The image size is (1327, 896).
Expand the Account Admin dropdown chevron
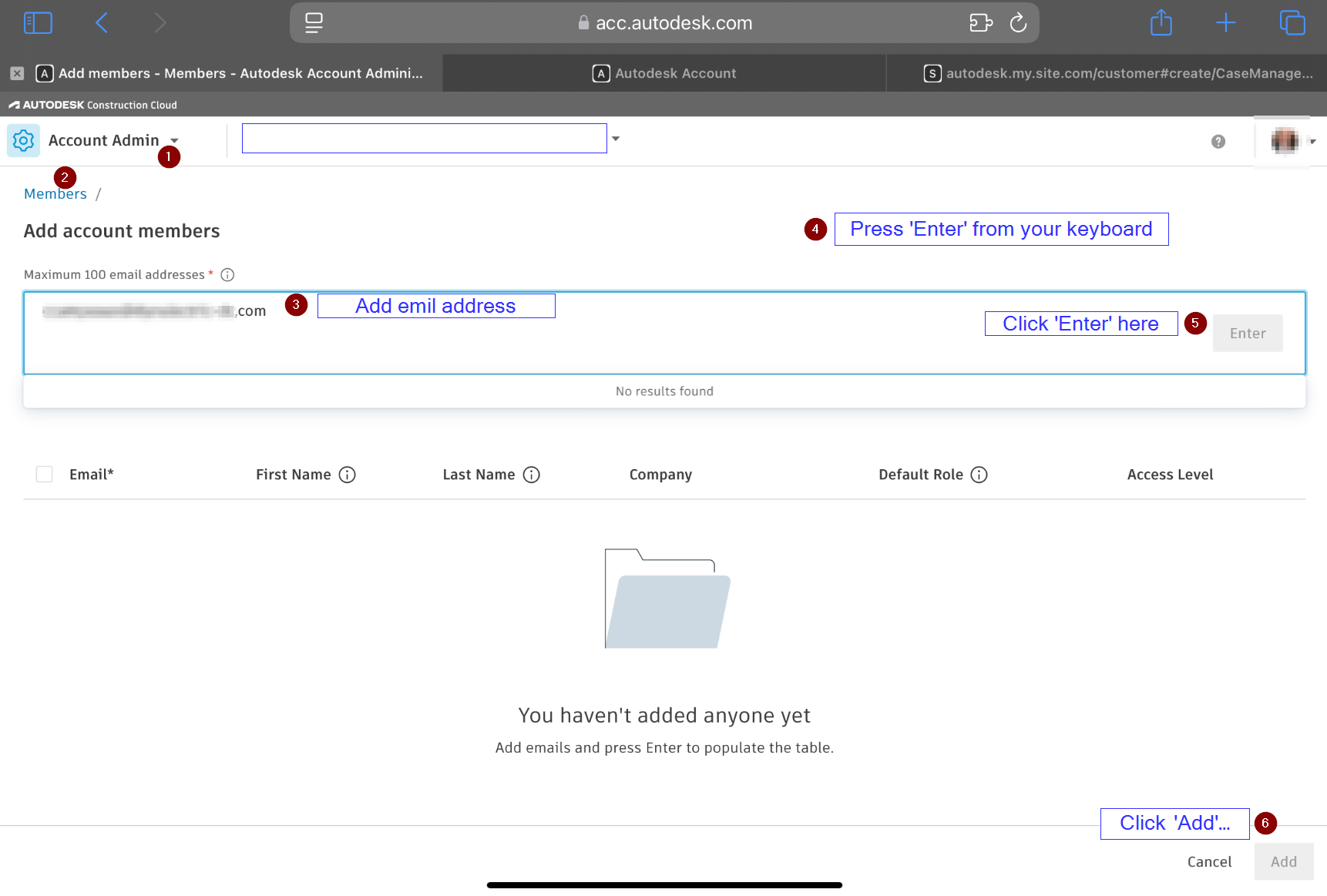coord(174,141)
